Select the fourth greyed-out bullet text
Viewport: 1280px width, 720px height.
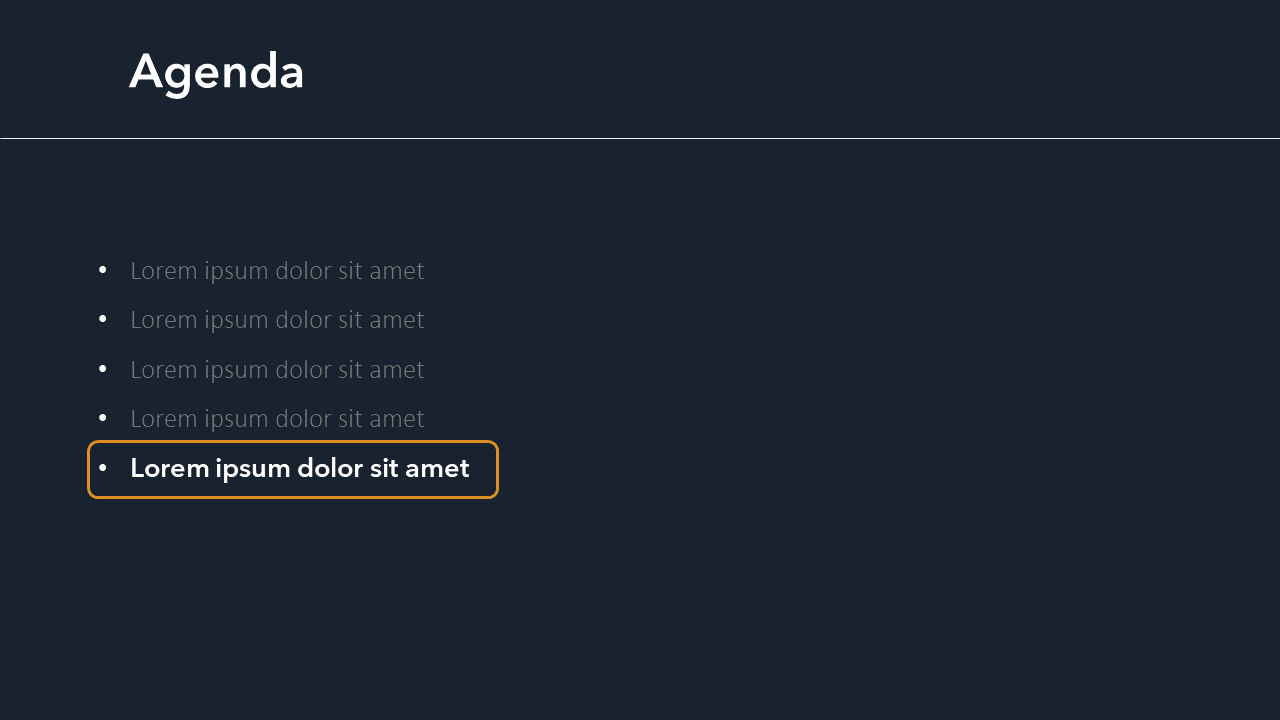(277, 419)
